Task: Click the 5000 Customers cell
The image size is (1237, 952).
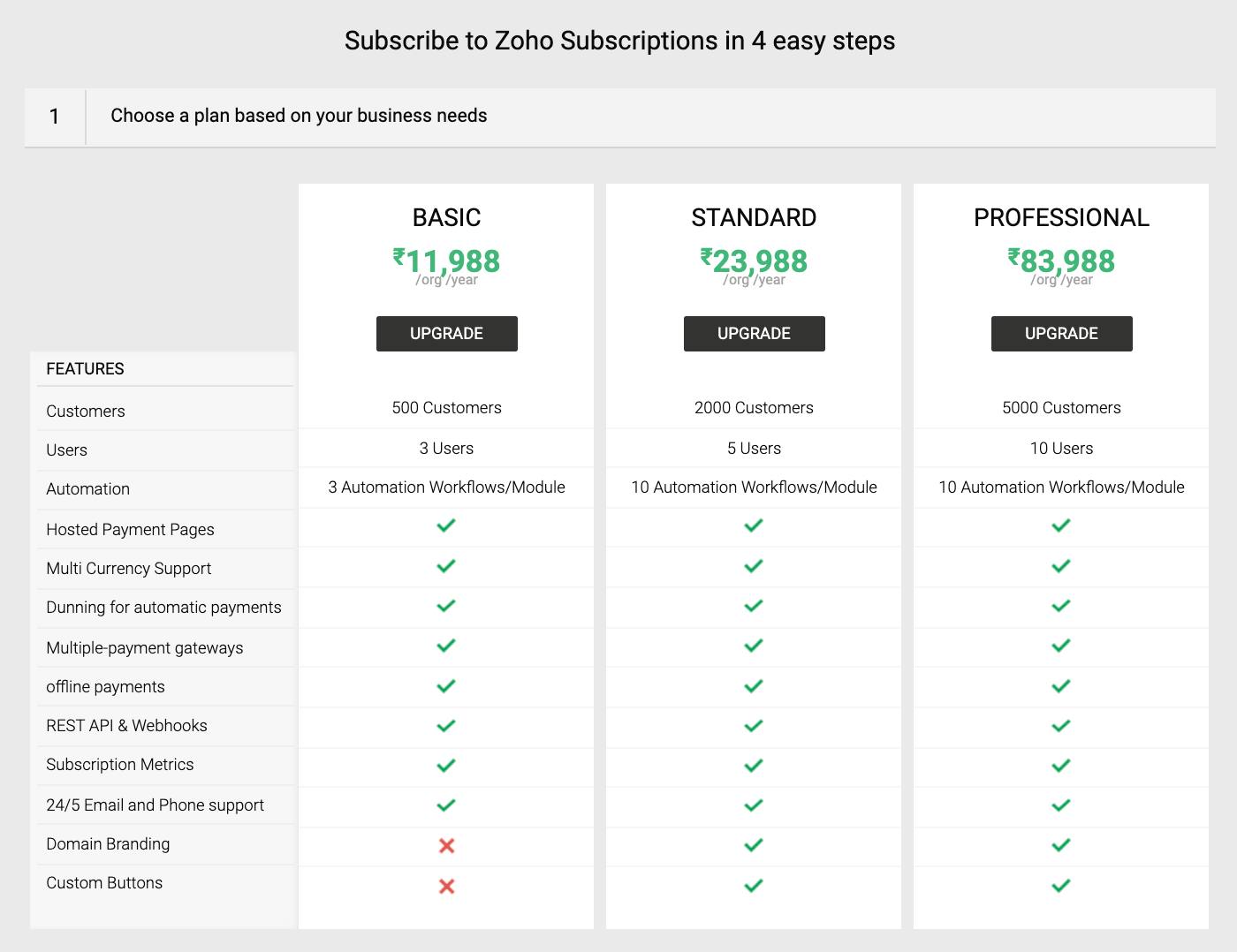Action: 1061,408
